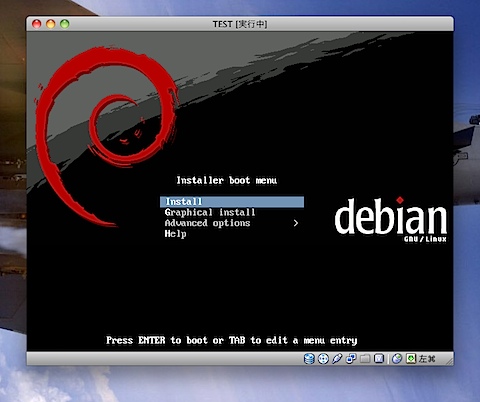Click the 'Installer boot menu' heading

click(x=227, y=180)
